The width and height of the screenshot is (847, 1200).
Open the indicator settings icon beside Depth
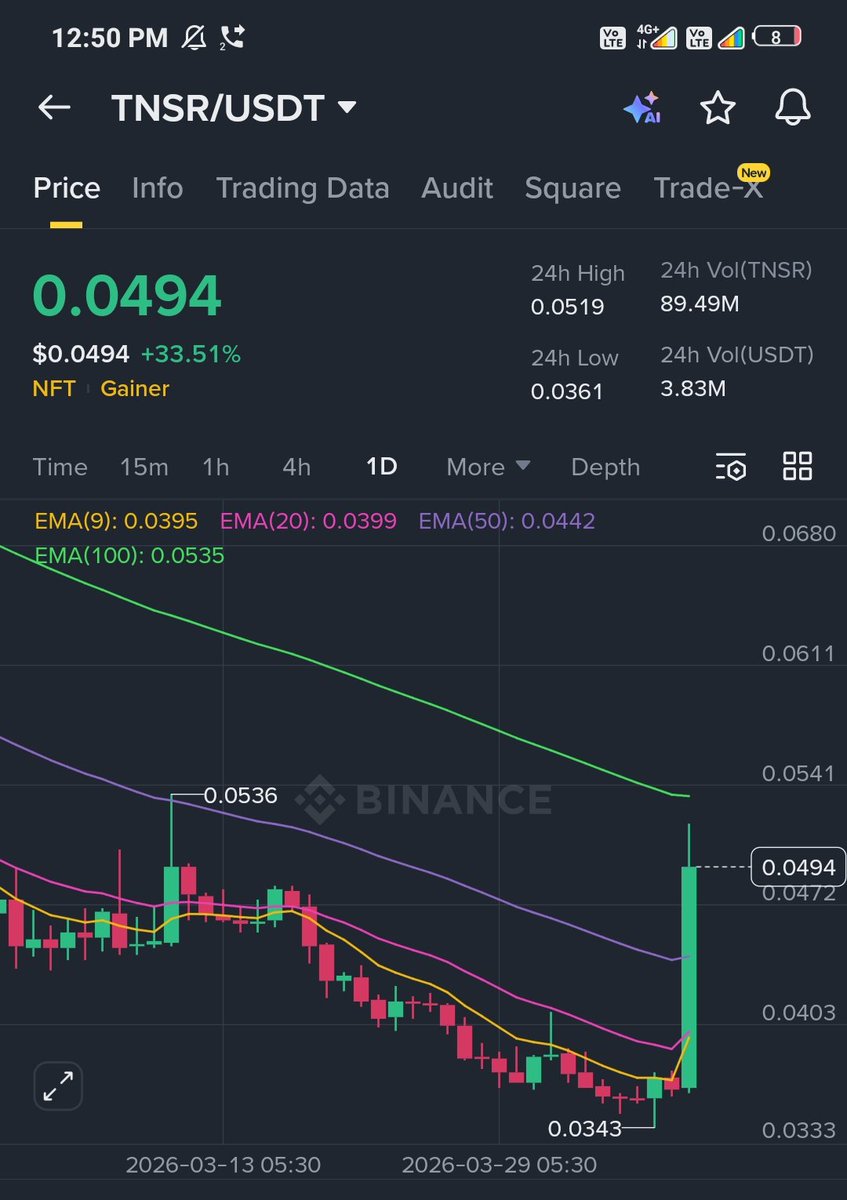pos(730,467)
